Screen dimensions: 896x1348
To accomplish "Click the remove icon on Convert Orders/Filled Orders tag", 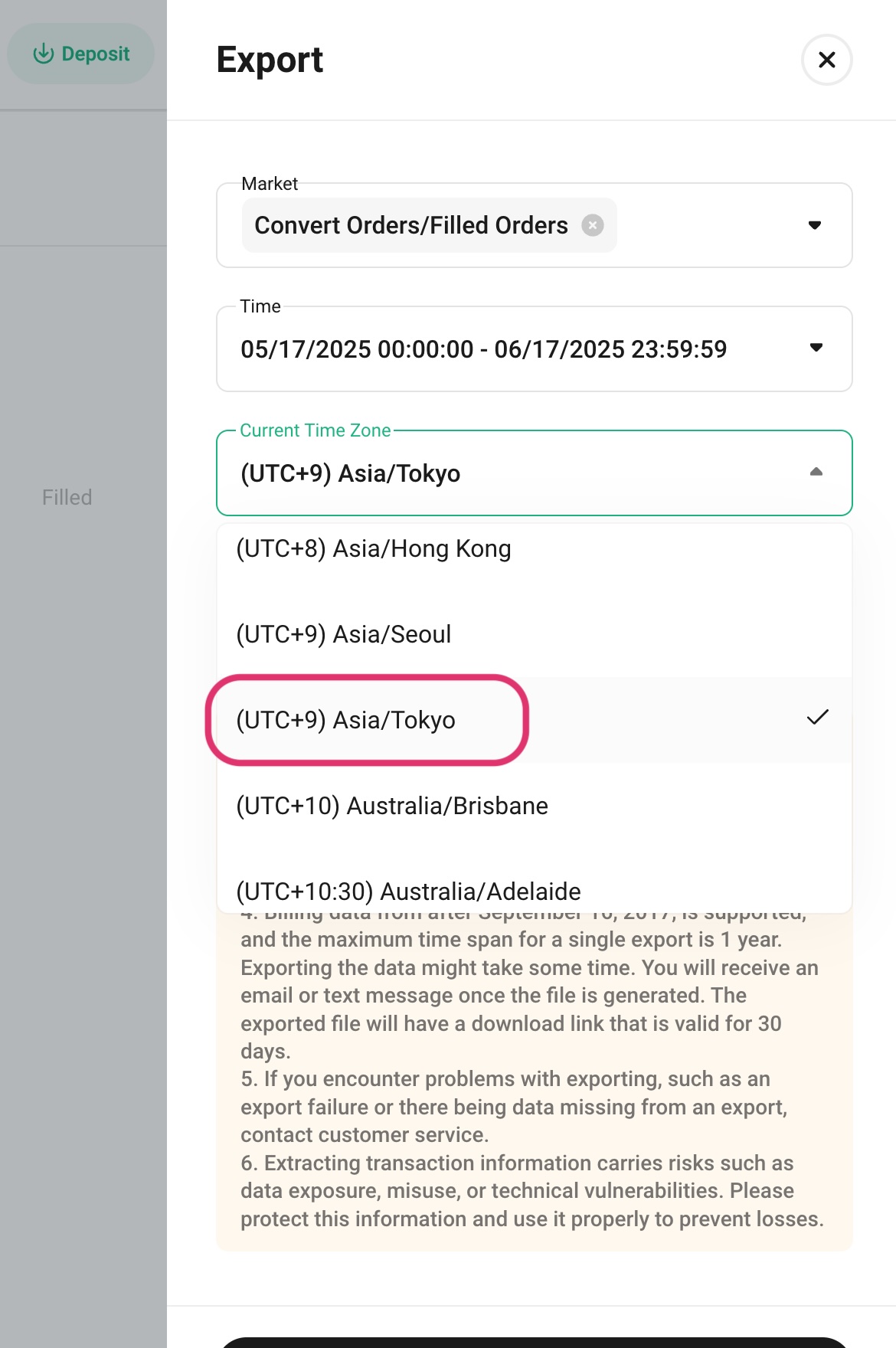I will click(594, 224).
